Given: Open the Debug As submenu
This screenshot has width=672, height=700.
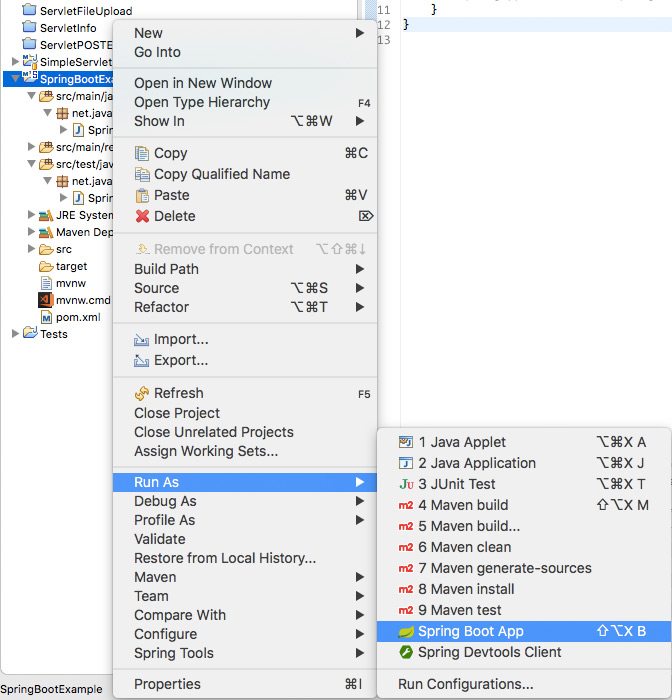Looking at the screenshot, I should click(x=245, y=501).
